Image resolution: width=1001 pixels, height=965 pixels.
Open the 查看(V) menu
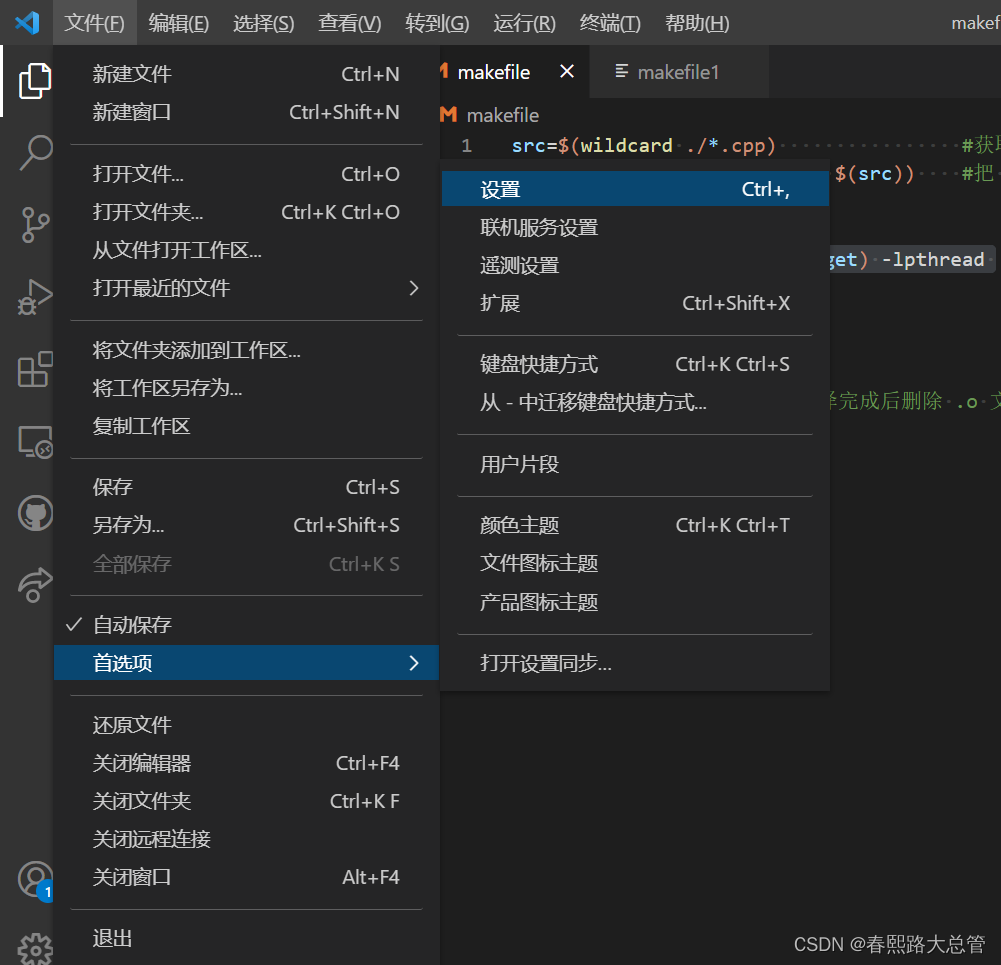(x=350, y=23)
